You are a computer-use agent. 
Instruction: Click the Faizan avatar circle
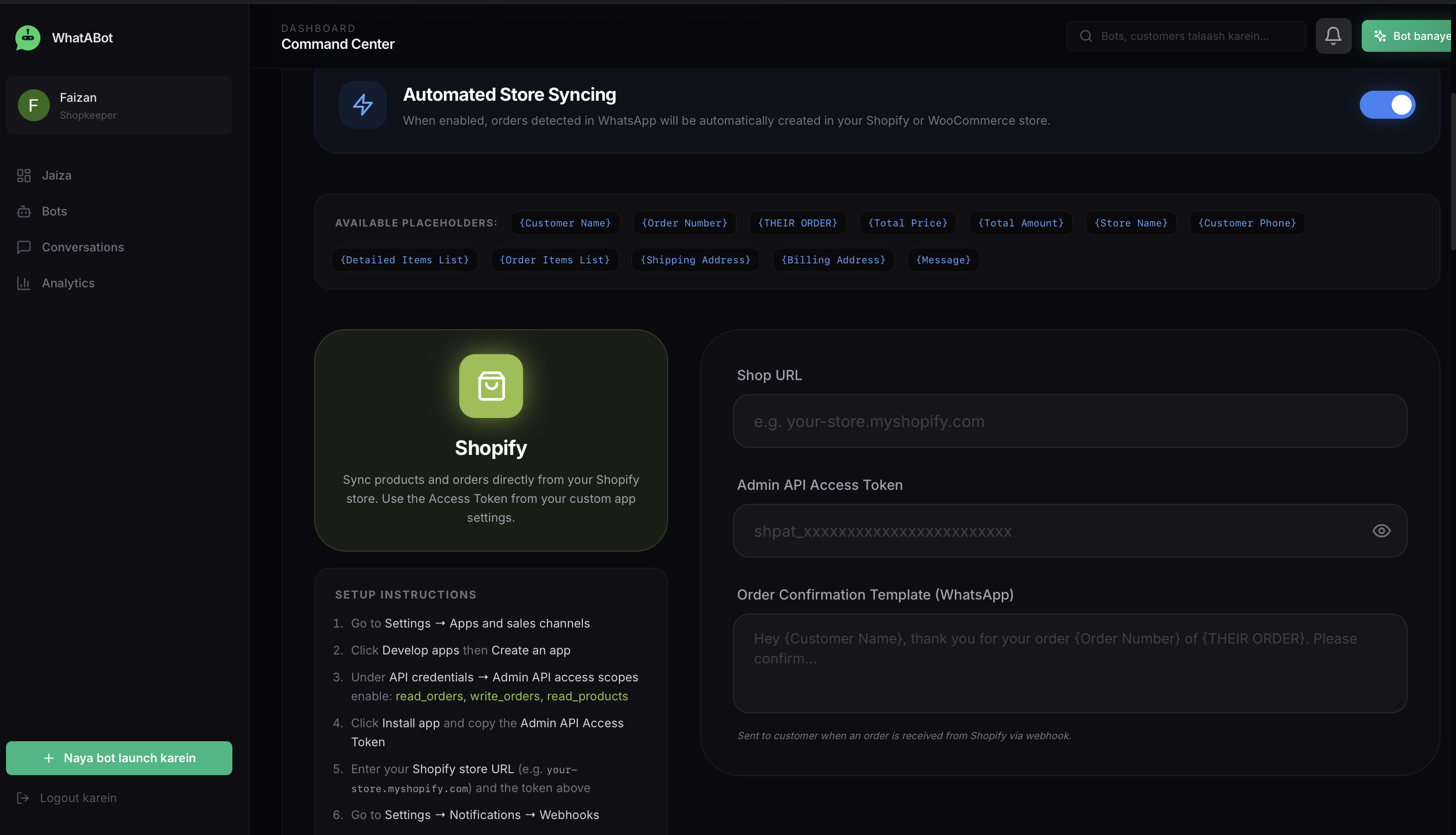point(33,106)
